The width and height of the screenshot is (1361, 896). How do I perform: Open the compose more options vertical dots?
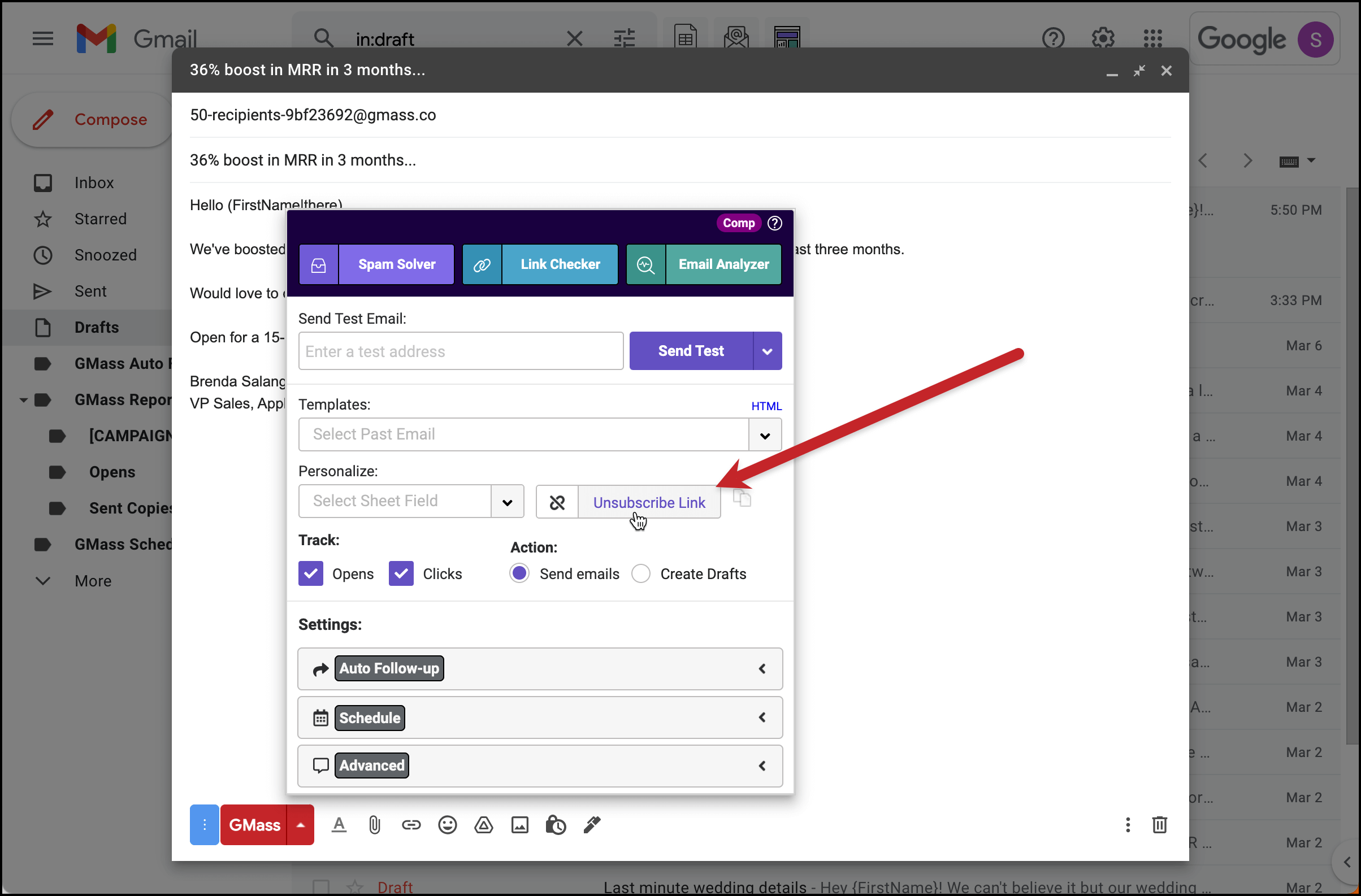pos(1128,825)
